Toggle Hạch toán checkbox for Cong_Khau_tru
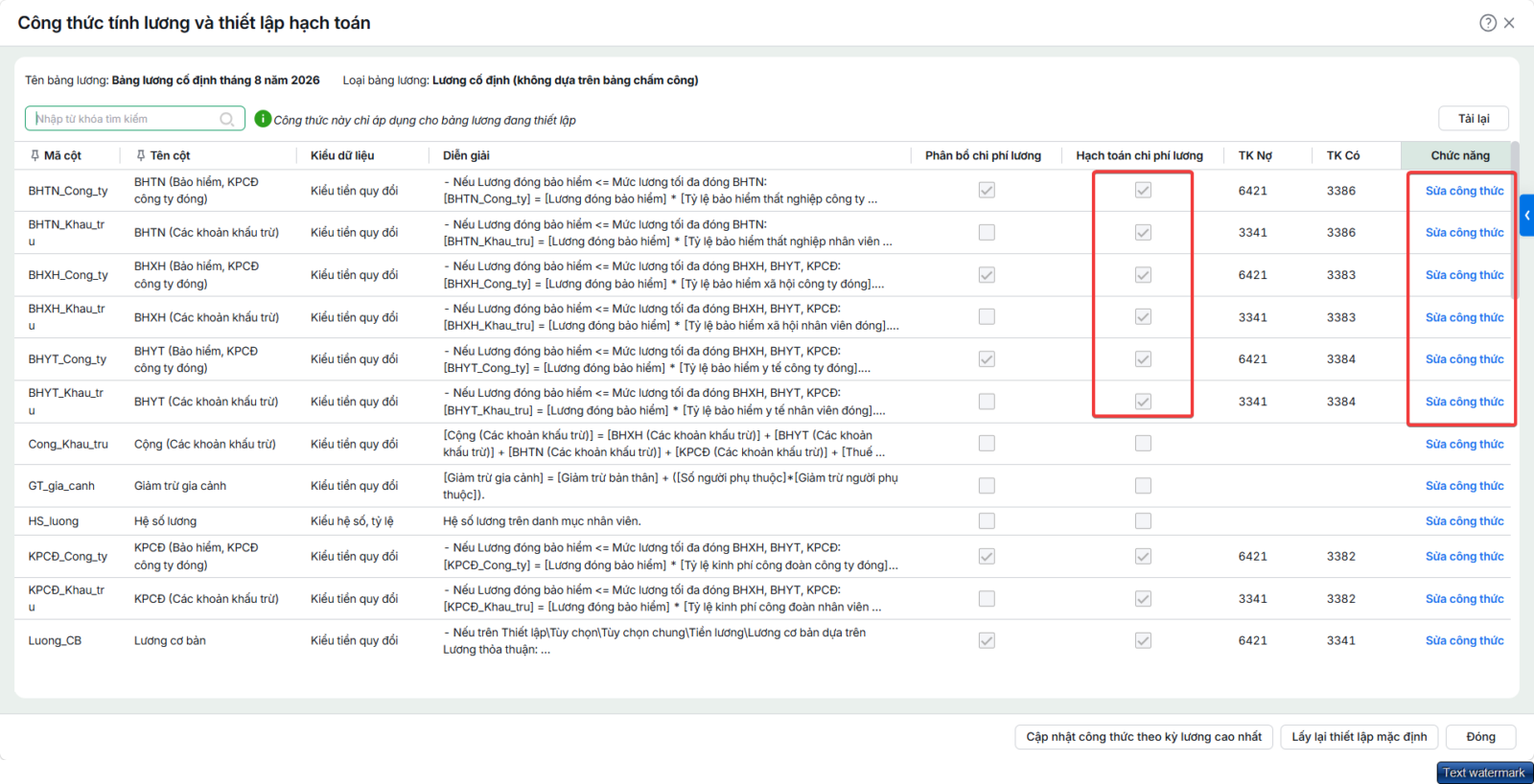 click(1143, 443)
